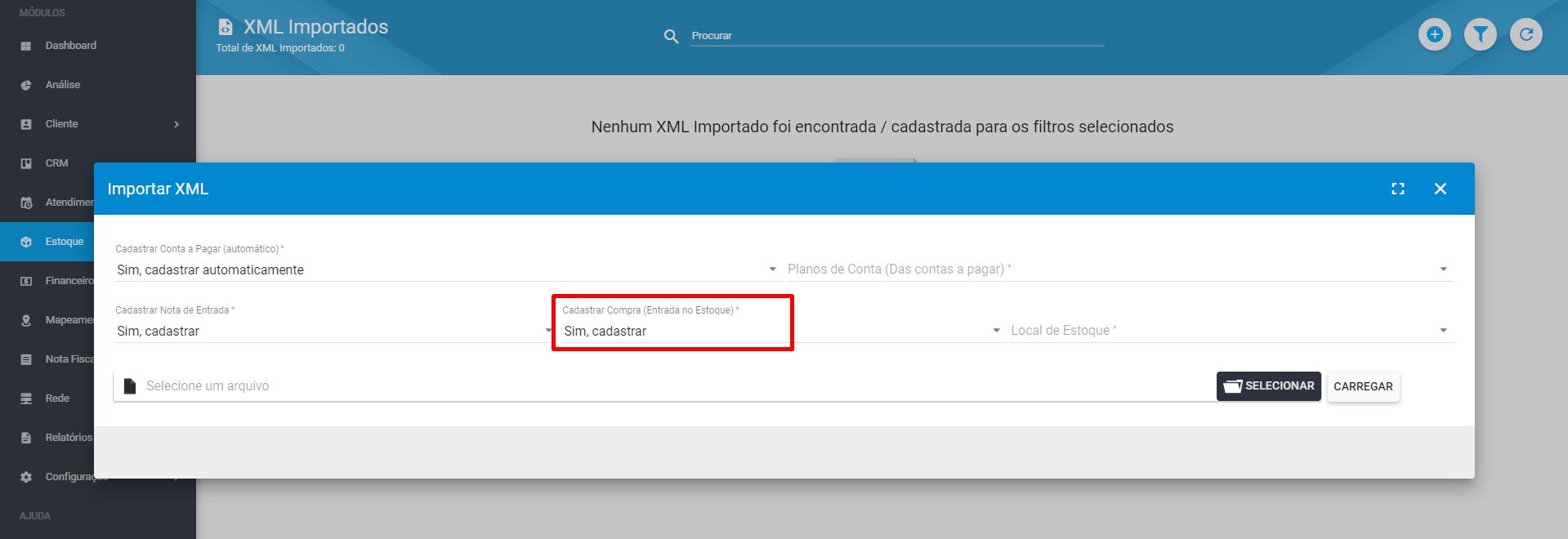Click the XML file icon in page header
This screenshot has height=539, width=1568.
pos(226,27)
